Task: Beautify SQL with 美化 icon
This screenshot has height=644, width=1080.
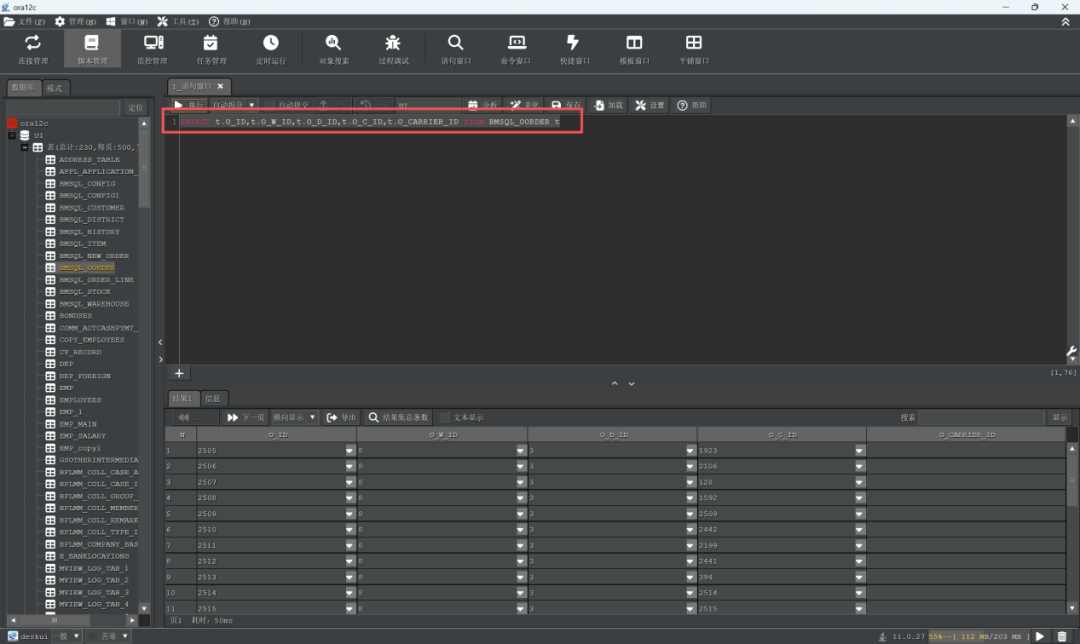Action: pos(524,105)
